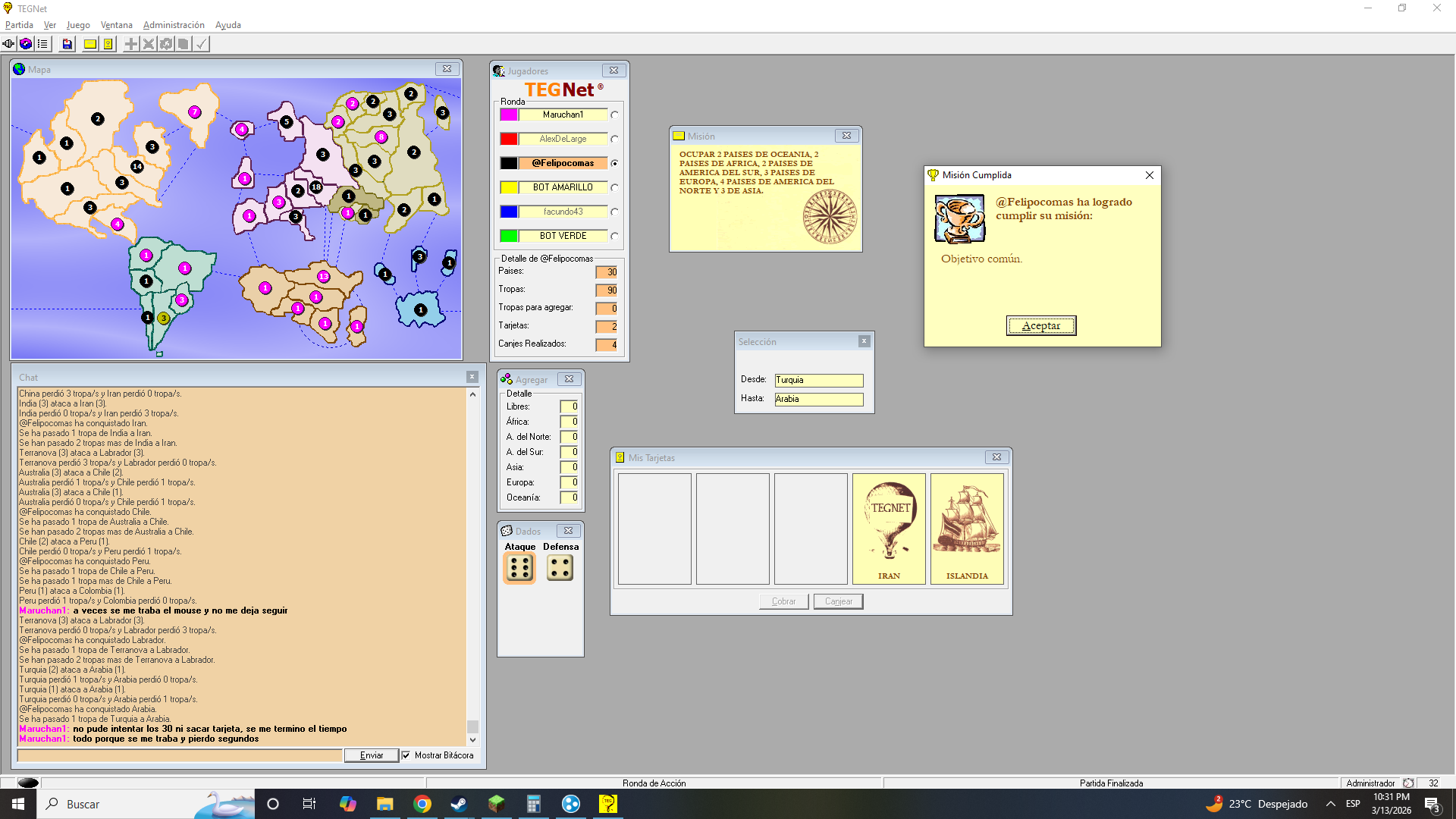This screenshot has width=1456, height=819.
Task: Click the Steam icon in the taskbar
Action: tap(459, 804)
